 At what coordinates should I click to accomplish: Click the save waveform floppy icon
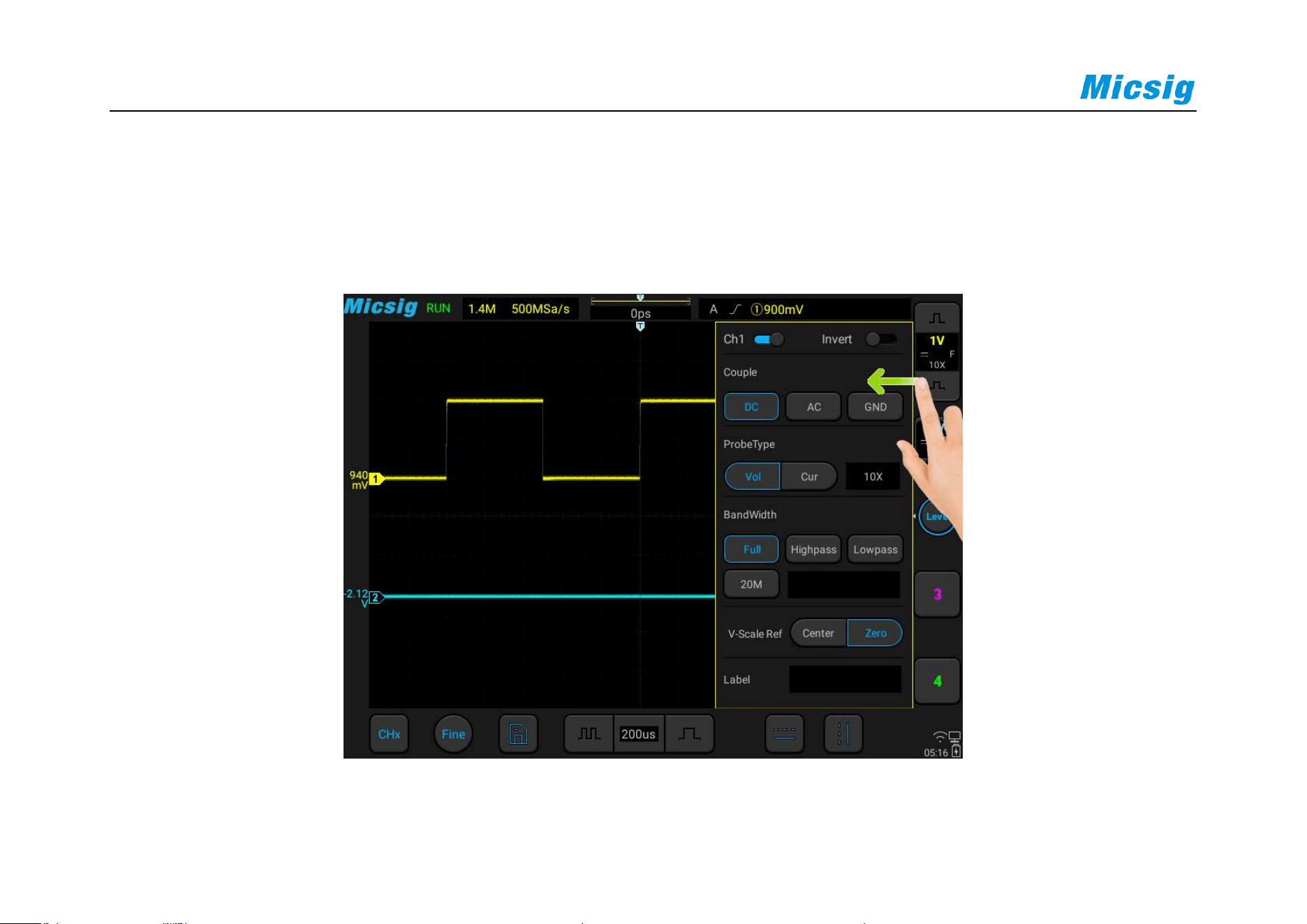click(x=518, y=733)
